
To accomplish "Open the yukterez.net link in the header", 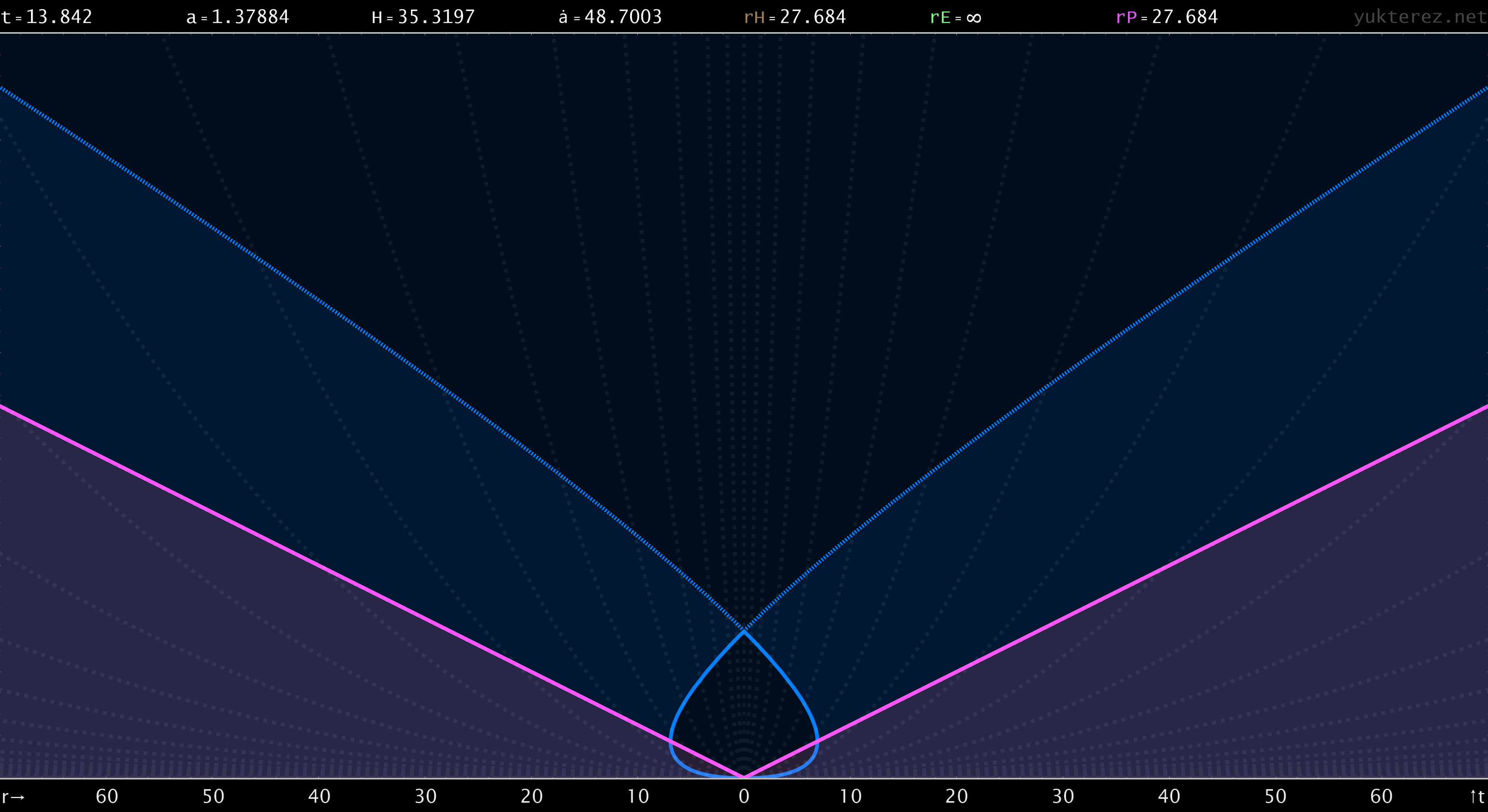I will click(1420, 17).
